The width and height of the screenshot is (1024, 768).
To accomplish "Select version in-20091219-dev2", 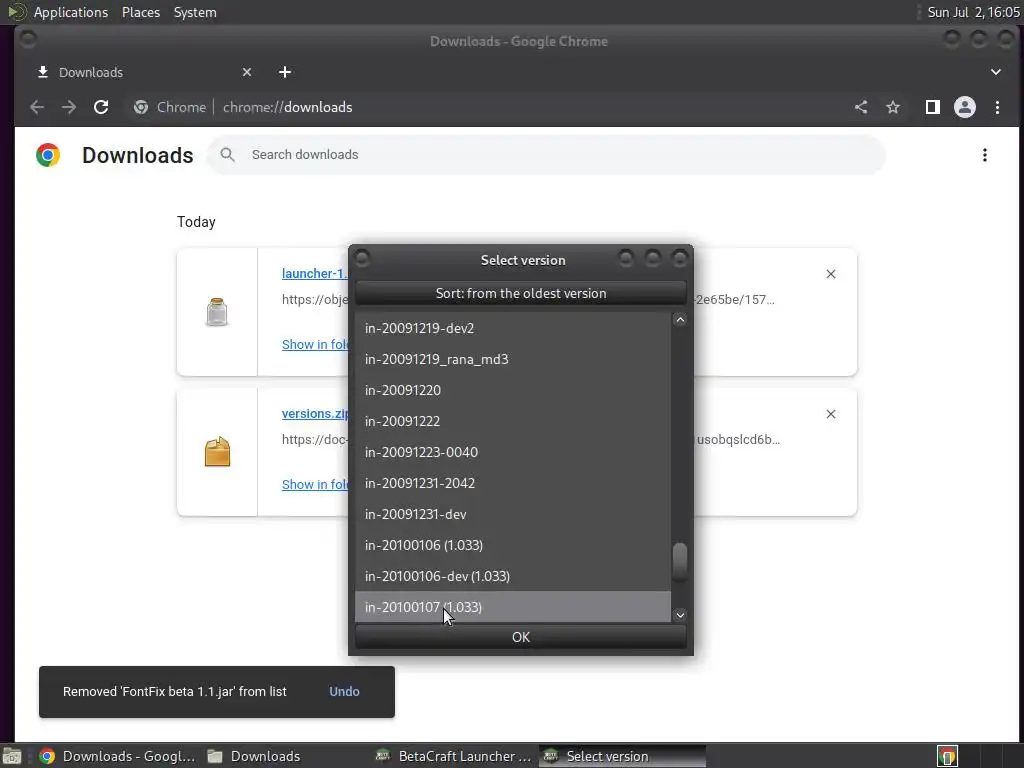I will tap(513, 328).
